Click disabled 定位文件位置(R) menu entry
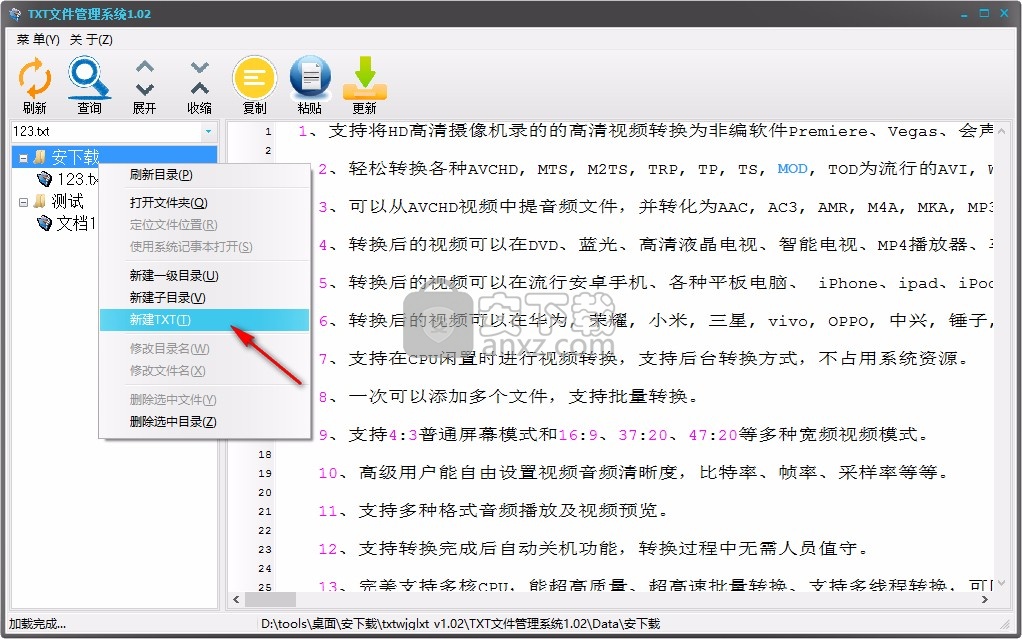 click(x=205, y=225)
